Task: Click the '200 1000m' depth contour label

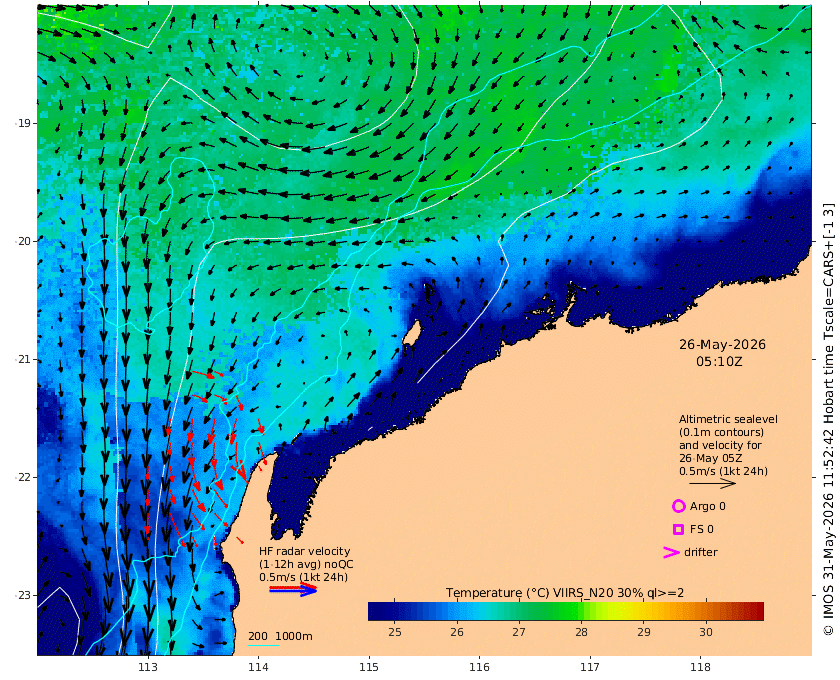Action: point(280,636)
